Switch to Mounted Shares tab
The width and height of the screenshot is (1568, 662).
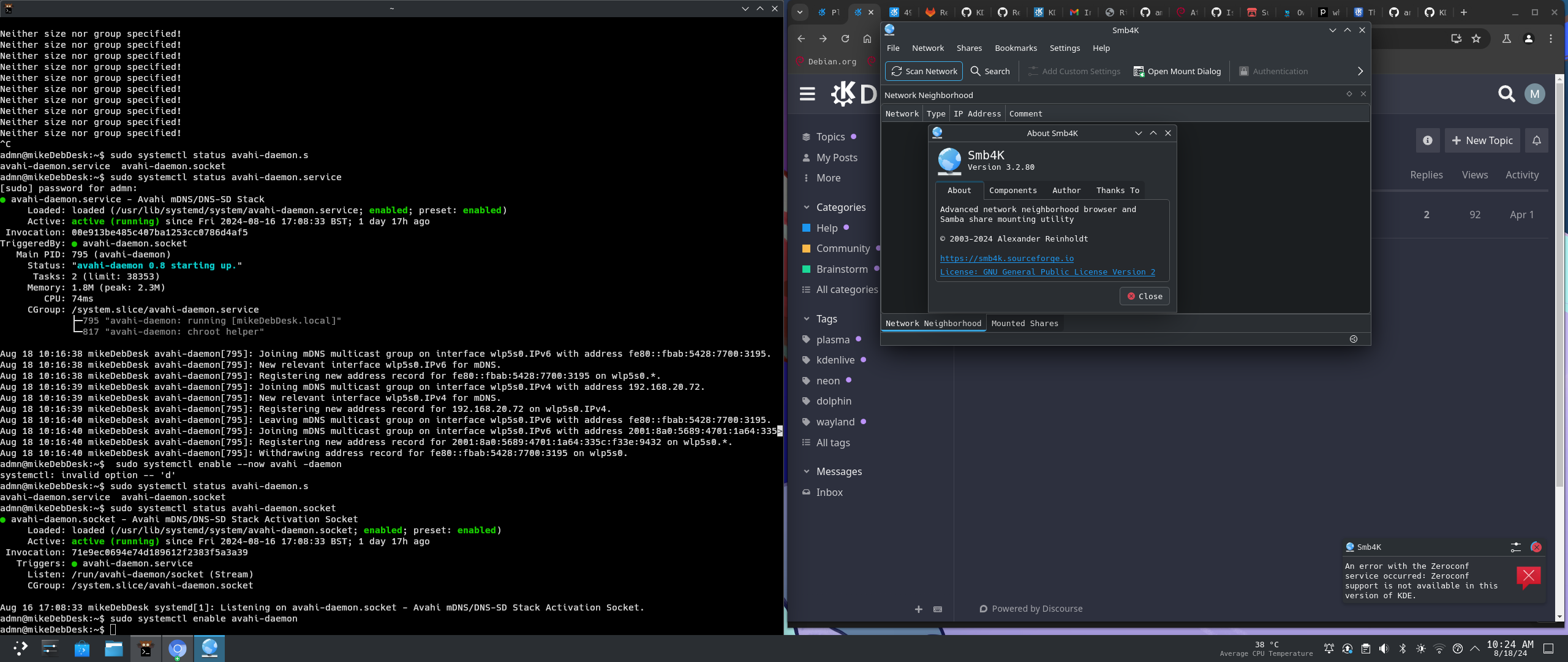click(1024, 324)
